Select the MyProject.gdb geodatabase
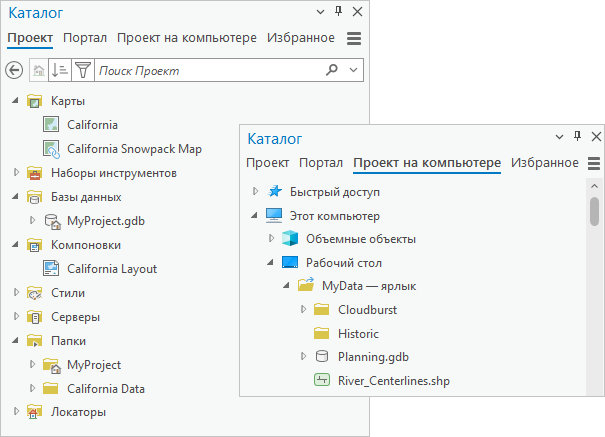Screen dimensions: 605x437 (x=108, y=221)
